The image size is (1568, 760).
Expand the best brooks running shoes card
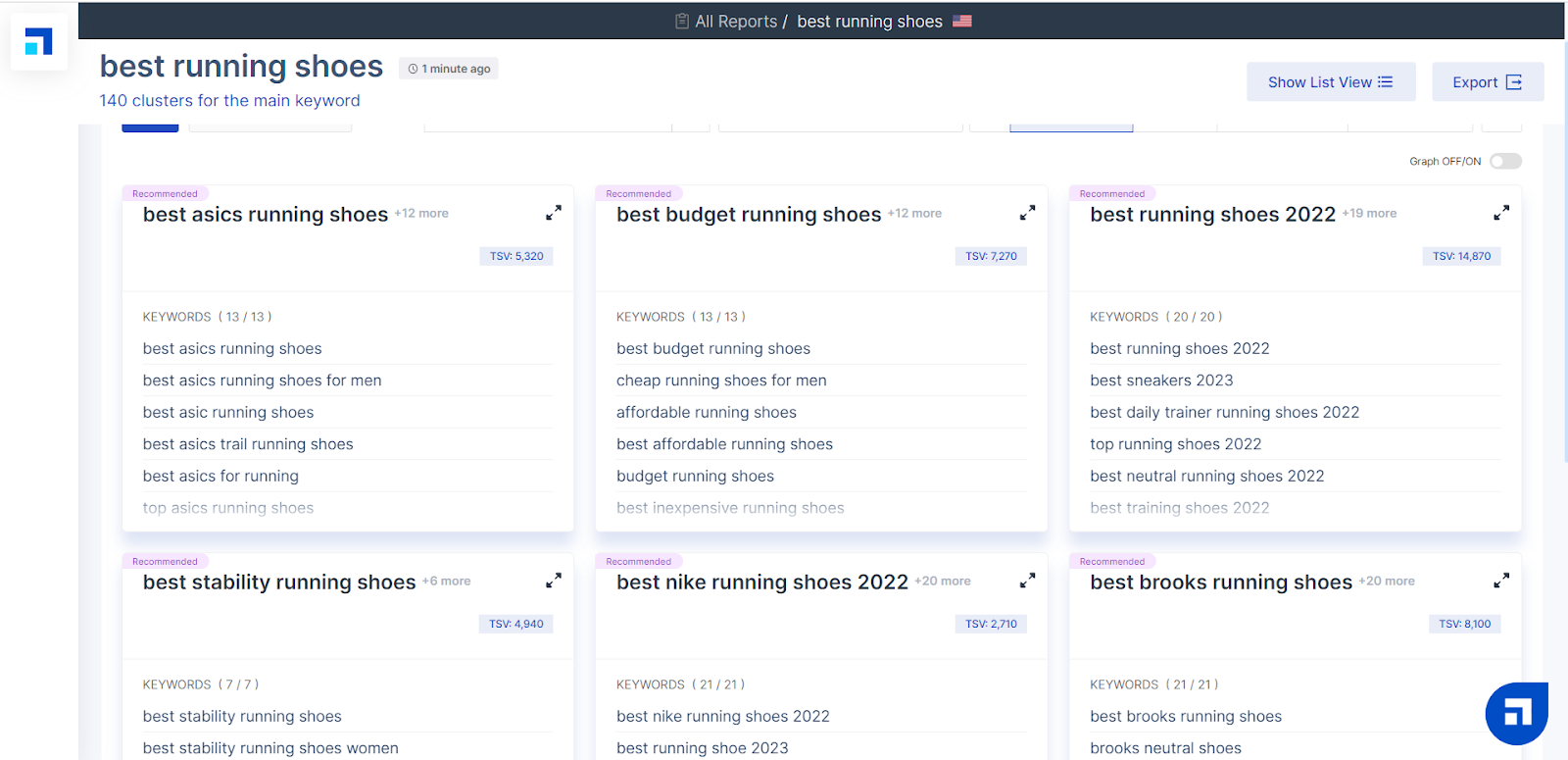(1500, 581)
